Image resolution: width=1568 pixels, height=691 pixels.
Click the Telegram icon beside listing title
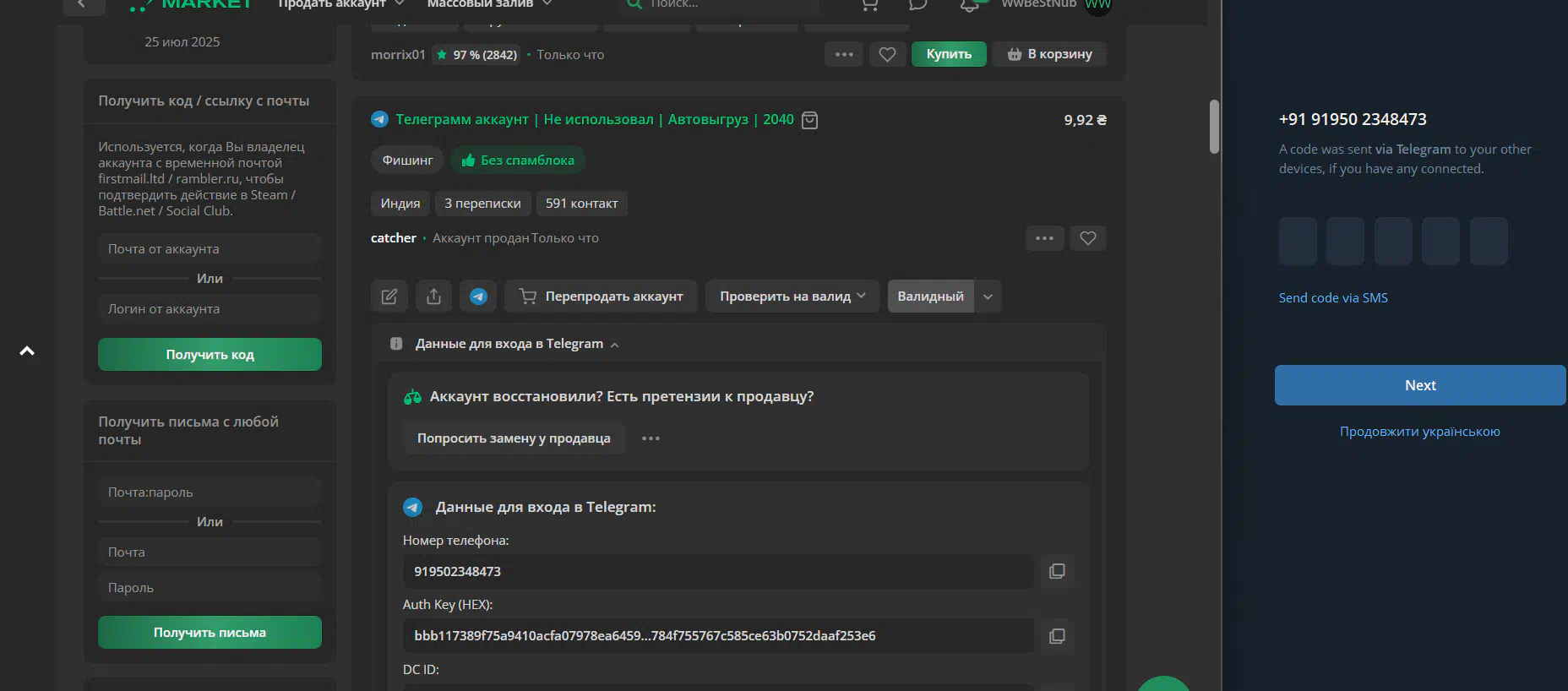(x=380, y=120)
